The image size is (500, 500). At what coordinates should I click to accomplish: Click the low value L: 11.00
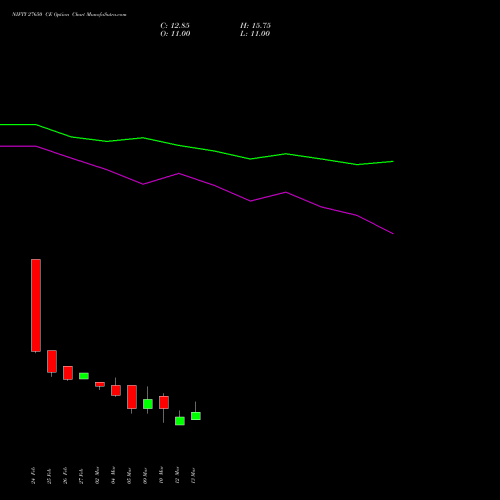click(255, 34)
